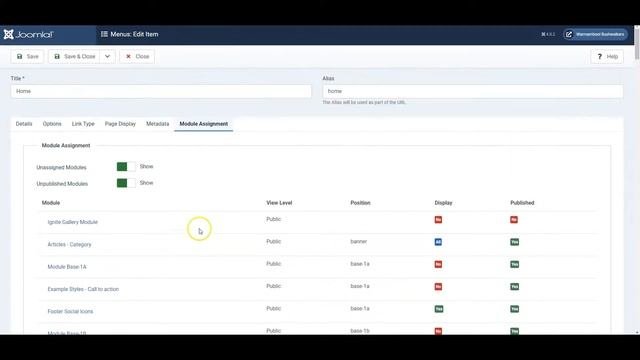Click the Save button
Image resolution: width=640 pixels, height=360 pixels.
pos(27,56)
